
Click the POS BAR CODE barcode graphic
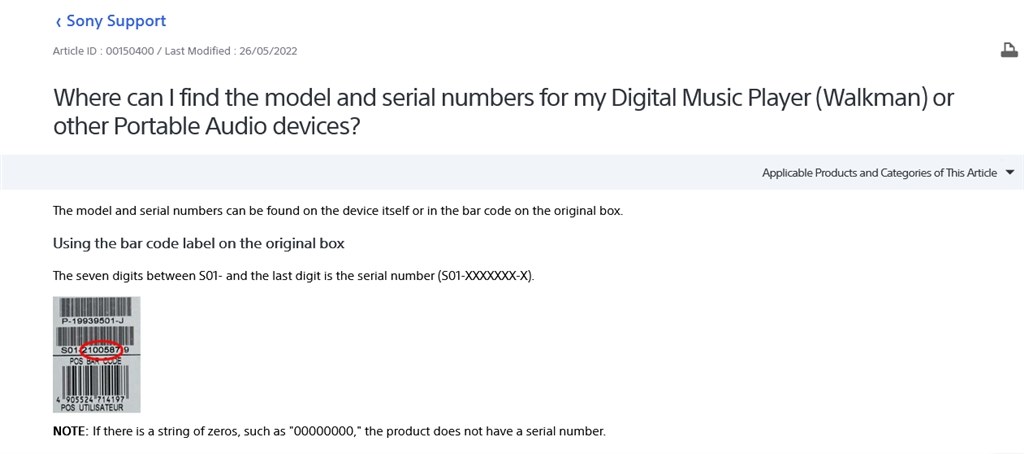tap(96, 379)
